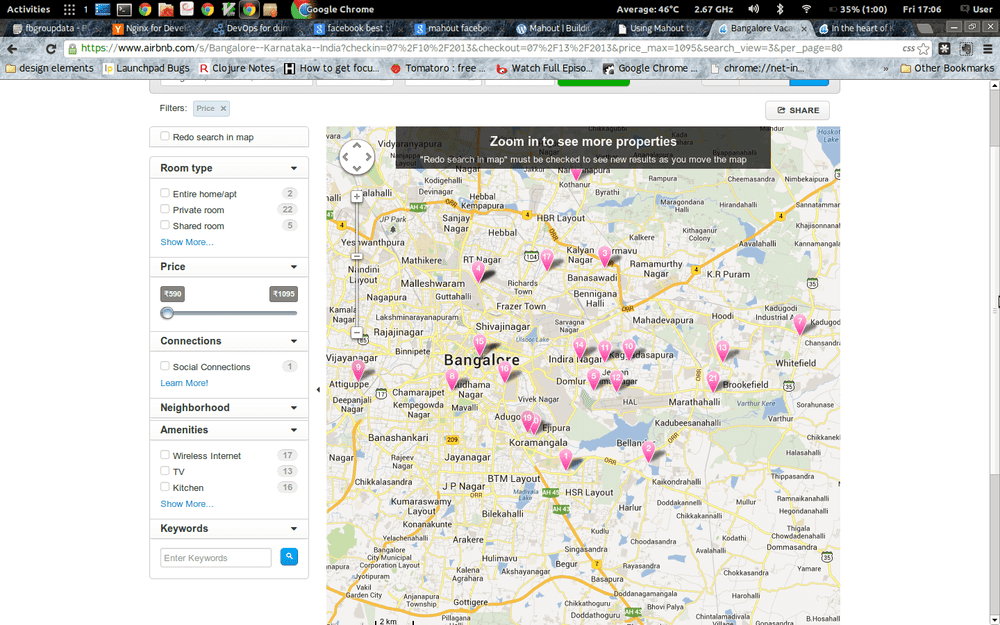Click map marker number 21 near Brookfield

click(713, 381)
